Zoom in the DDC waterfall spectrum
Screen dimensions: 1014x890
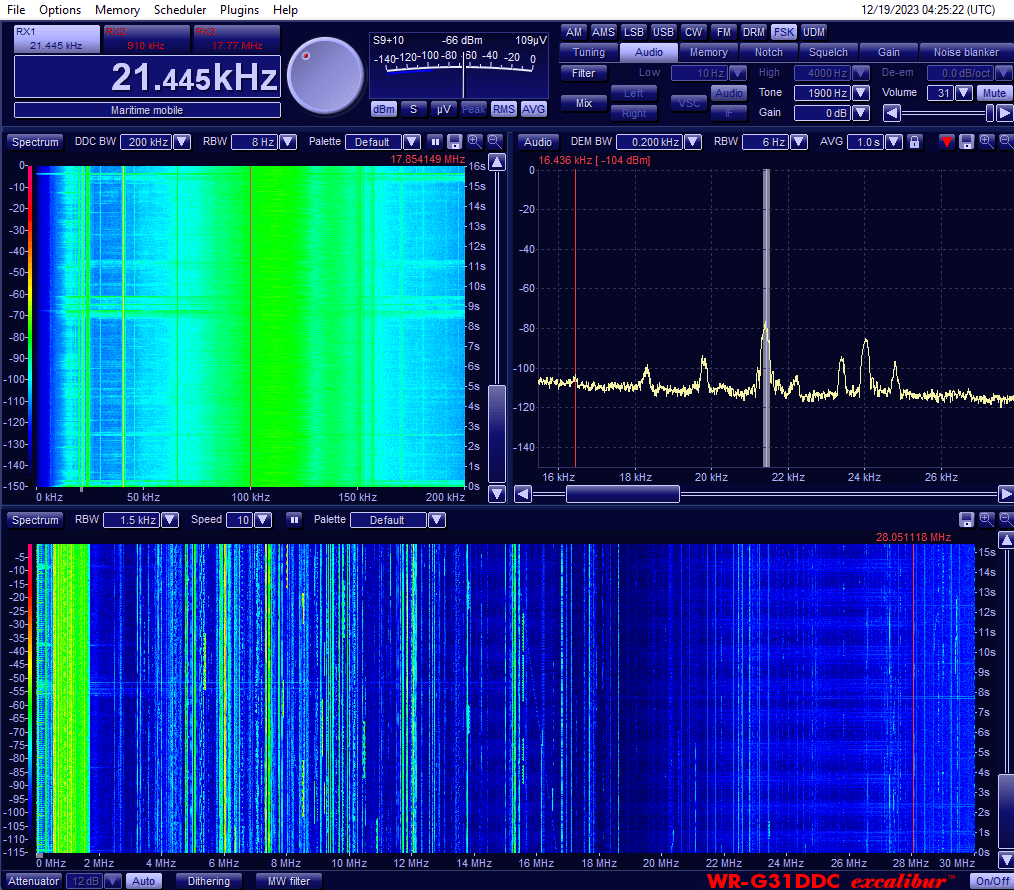click(475, 141)
